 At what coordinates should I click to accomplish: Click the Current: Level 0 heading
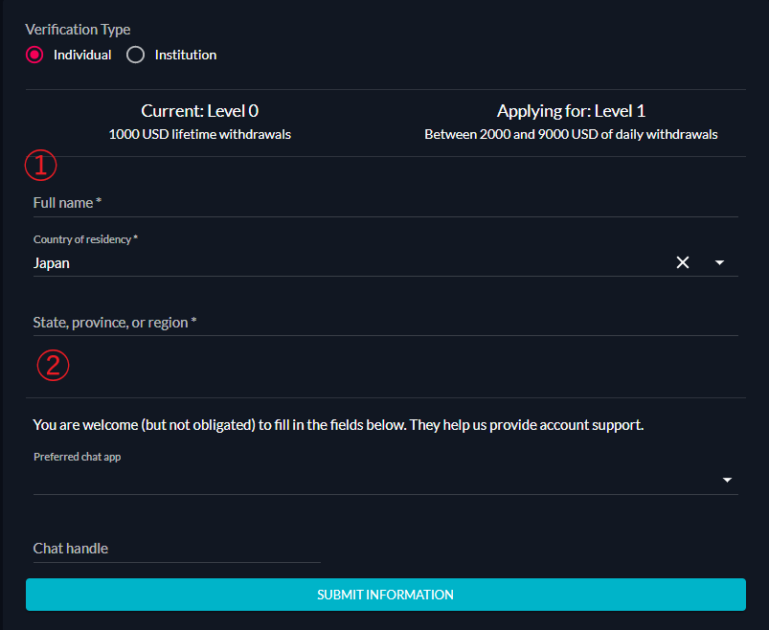200,111
